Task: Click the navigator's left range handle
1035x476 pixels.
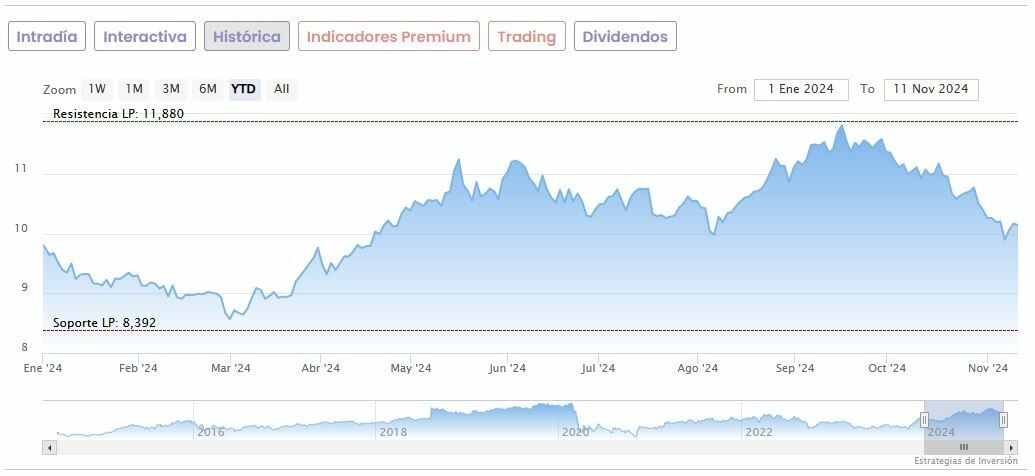Action: pyautogui.click(x=924, y=420)
